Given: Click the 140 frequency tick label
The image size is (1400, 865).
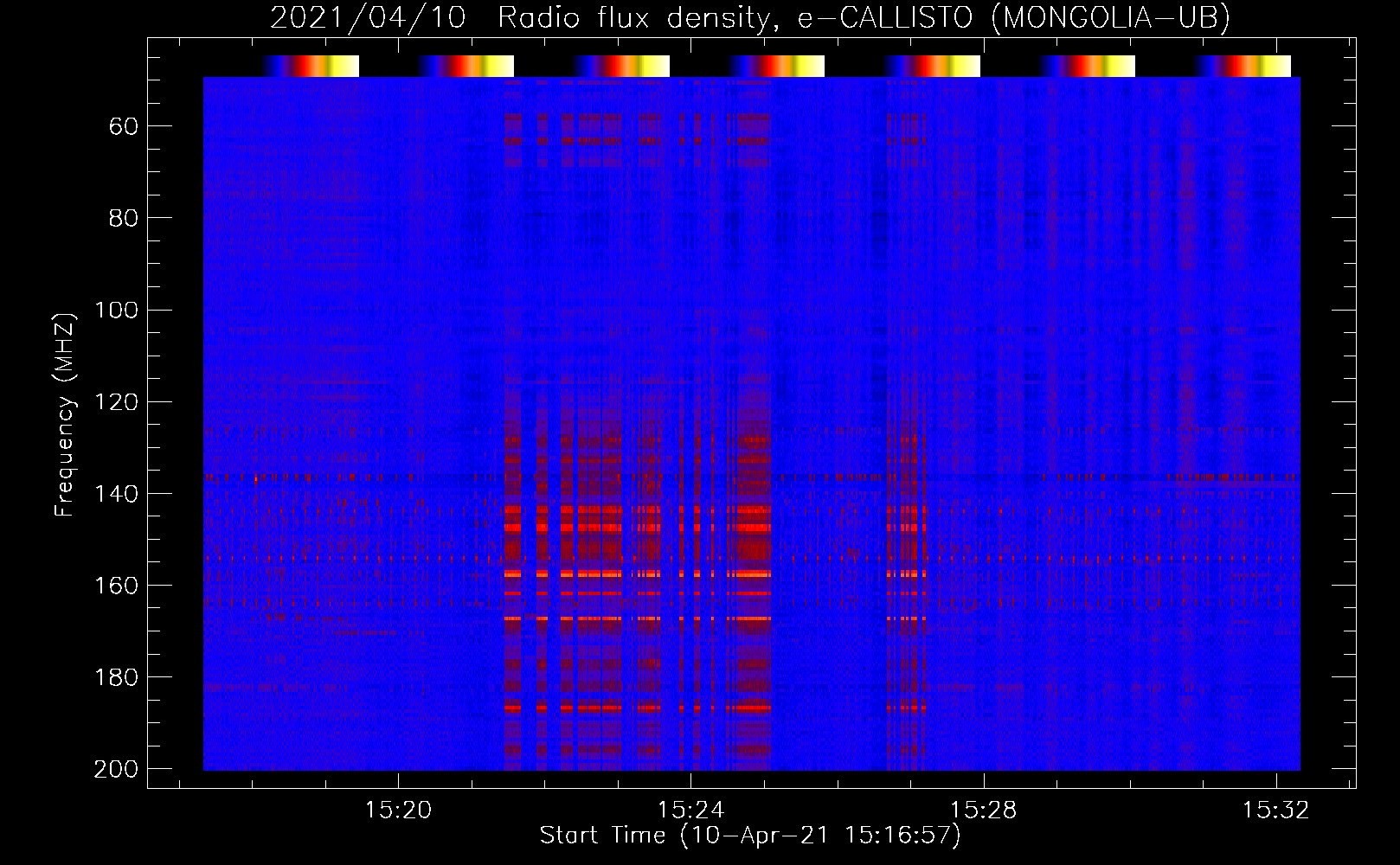Looking at the screenshot, I should (116, 494).
